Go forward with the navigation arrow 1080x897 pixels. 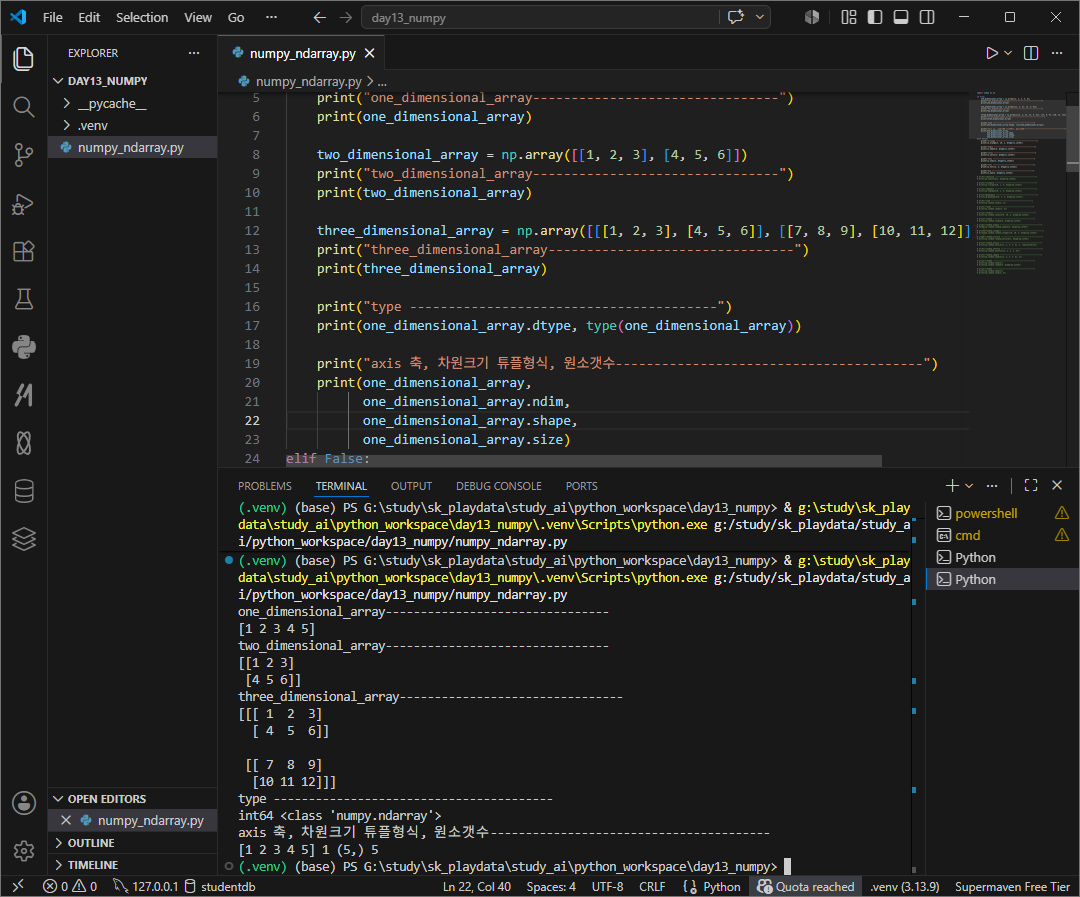point(346,17)
